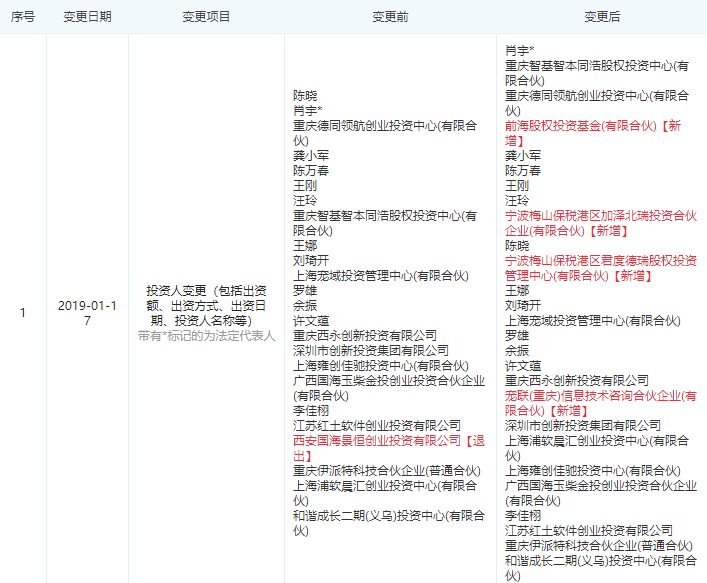Click the 变更后 column header
707x583 pixels.
click(602, 17)
